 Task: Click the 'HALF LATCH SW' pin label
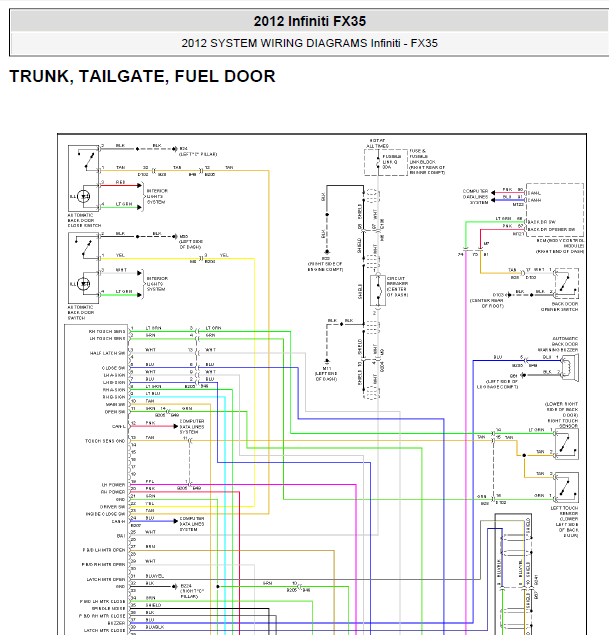point(107,353)
